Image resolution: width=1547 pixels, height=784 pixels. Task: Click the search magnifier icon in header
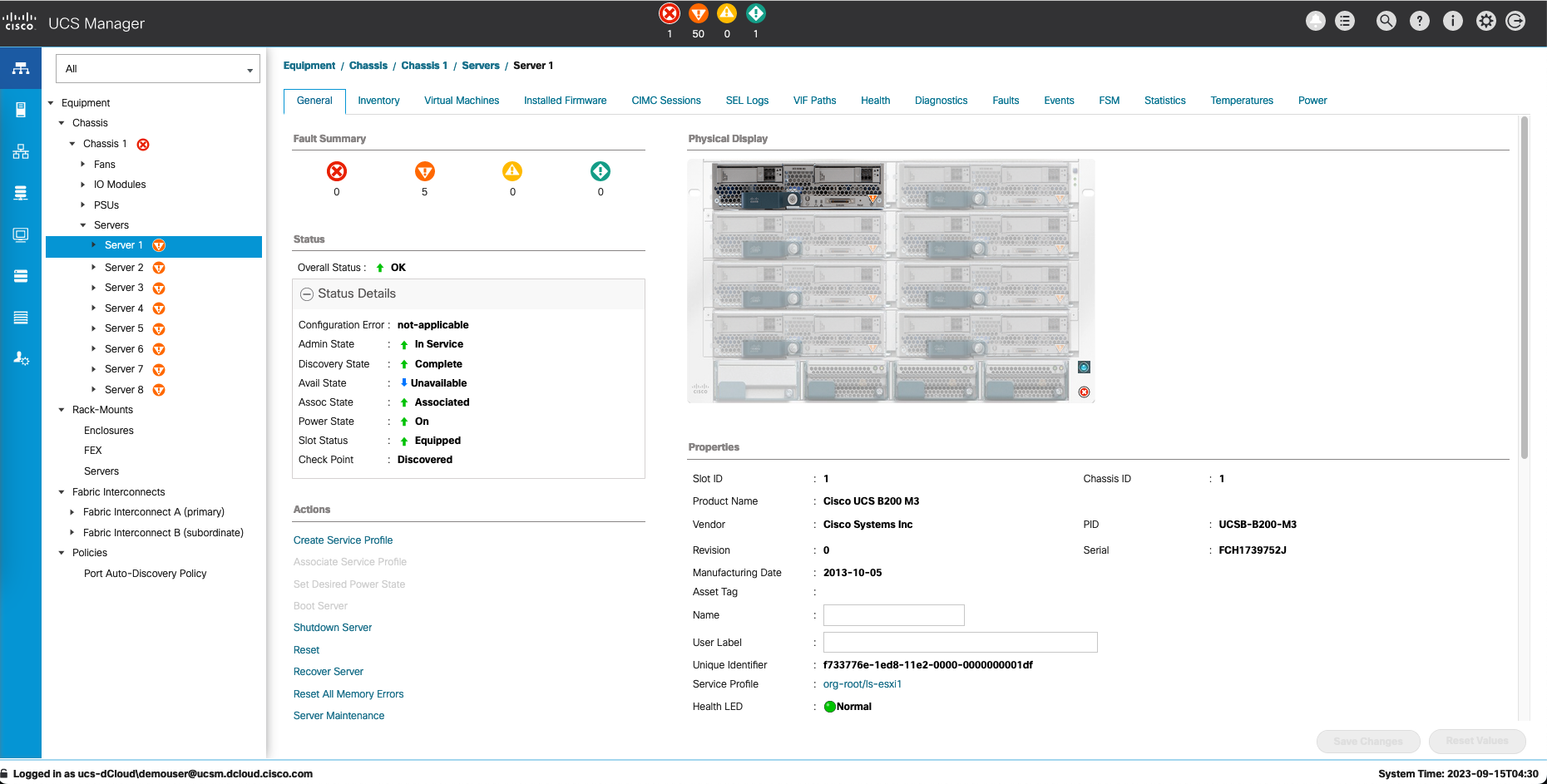click(1386, 22)
